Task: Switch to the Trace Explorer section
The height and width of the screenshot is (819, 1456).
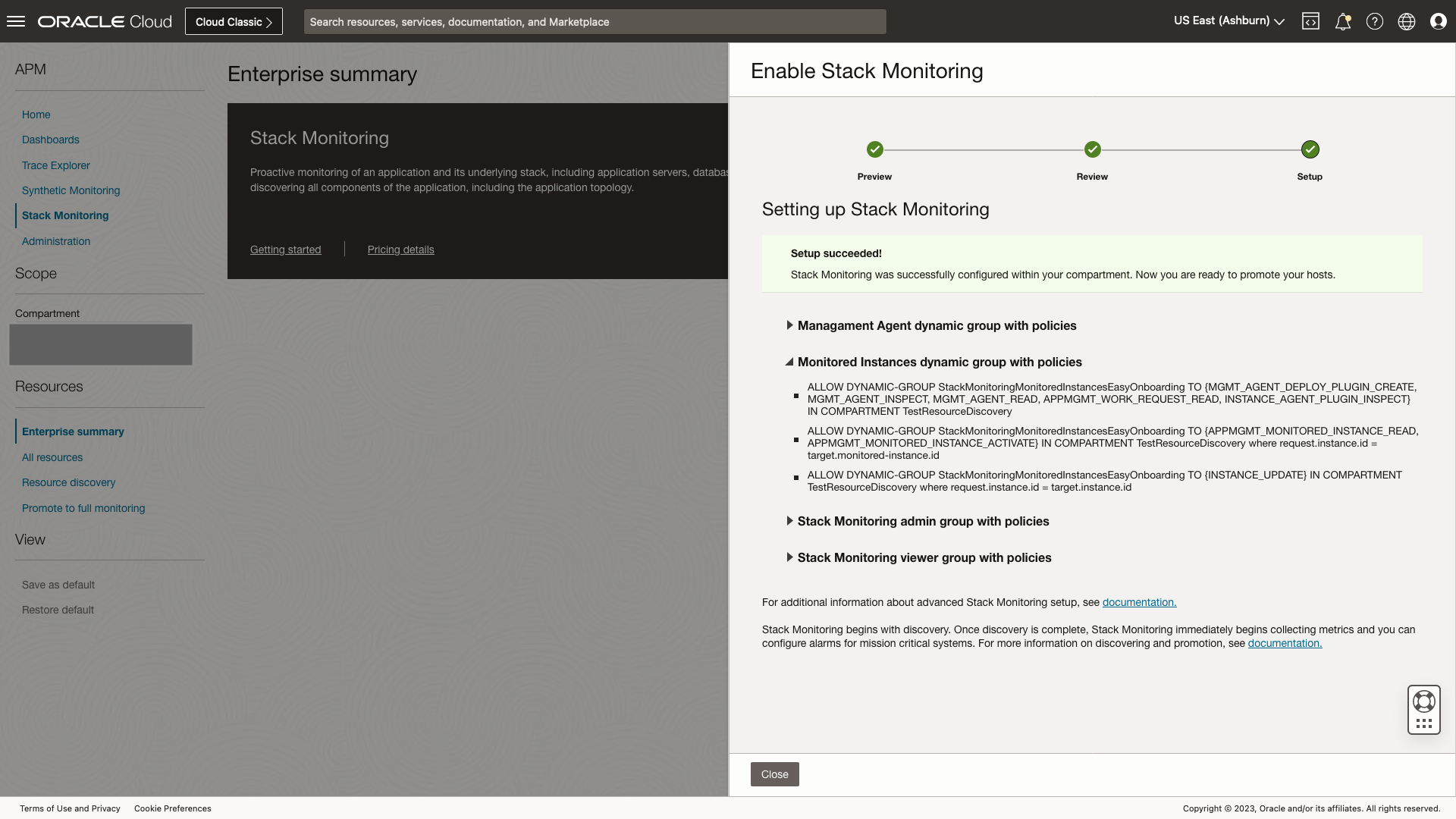Action: (x=55, y=165)
